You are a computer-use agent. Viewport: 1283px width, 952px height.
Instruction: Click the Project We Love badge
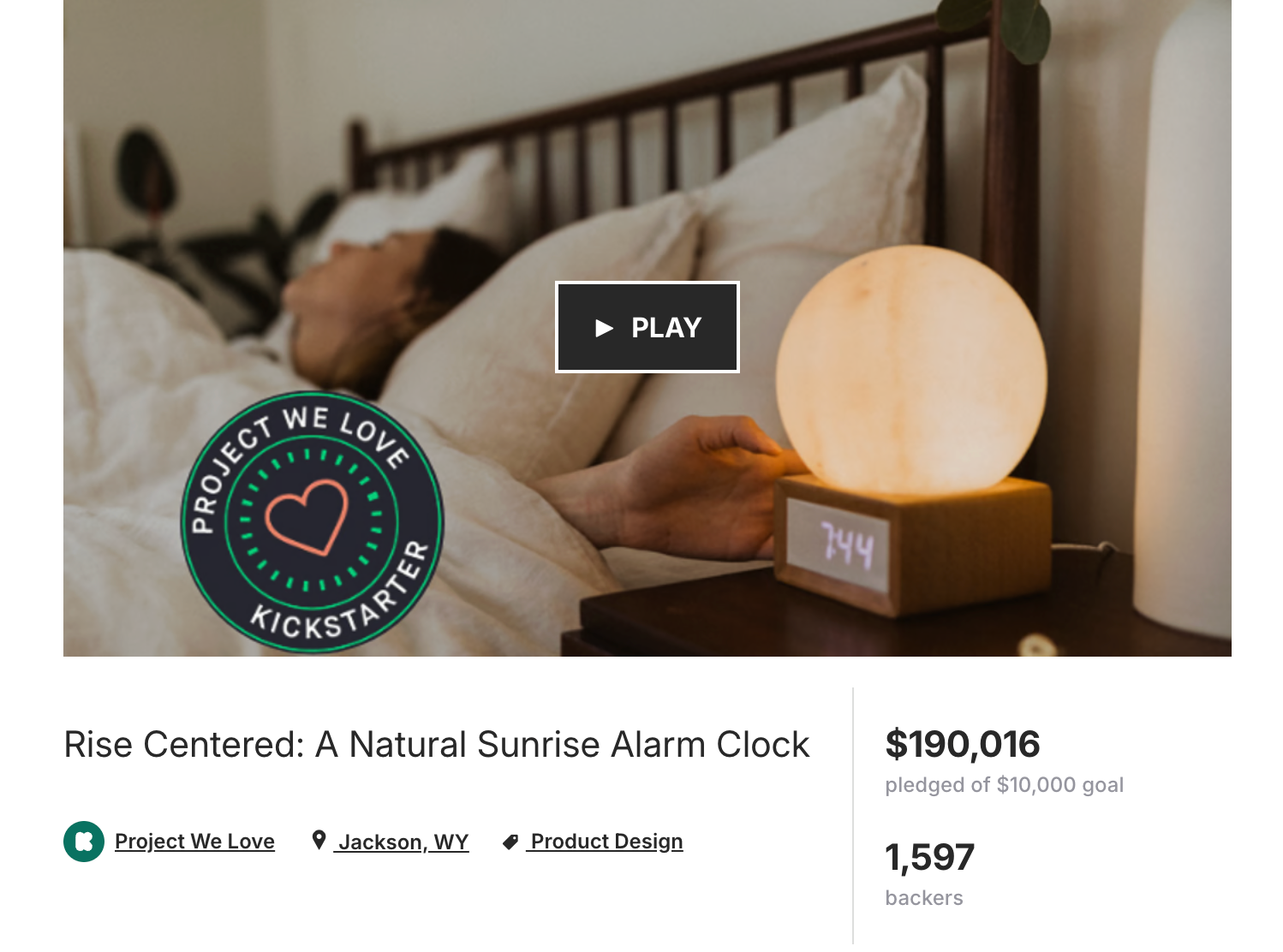point(312,522)
